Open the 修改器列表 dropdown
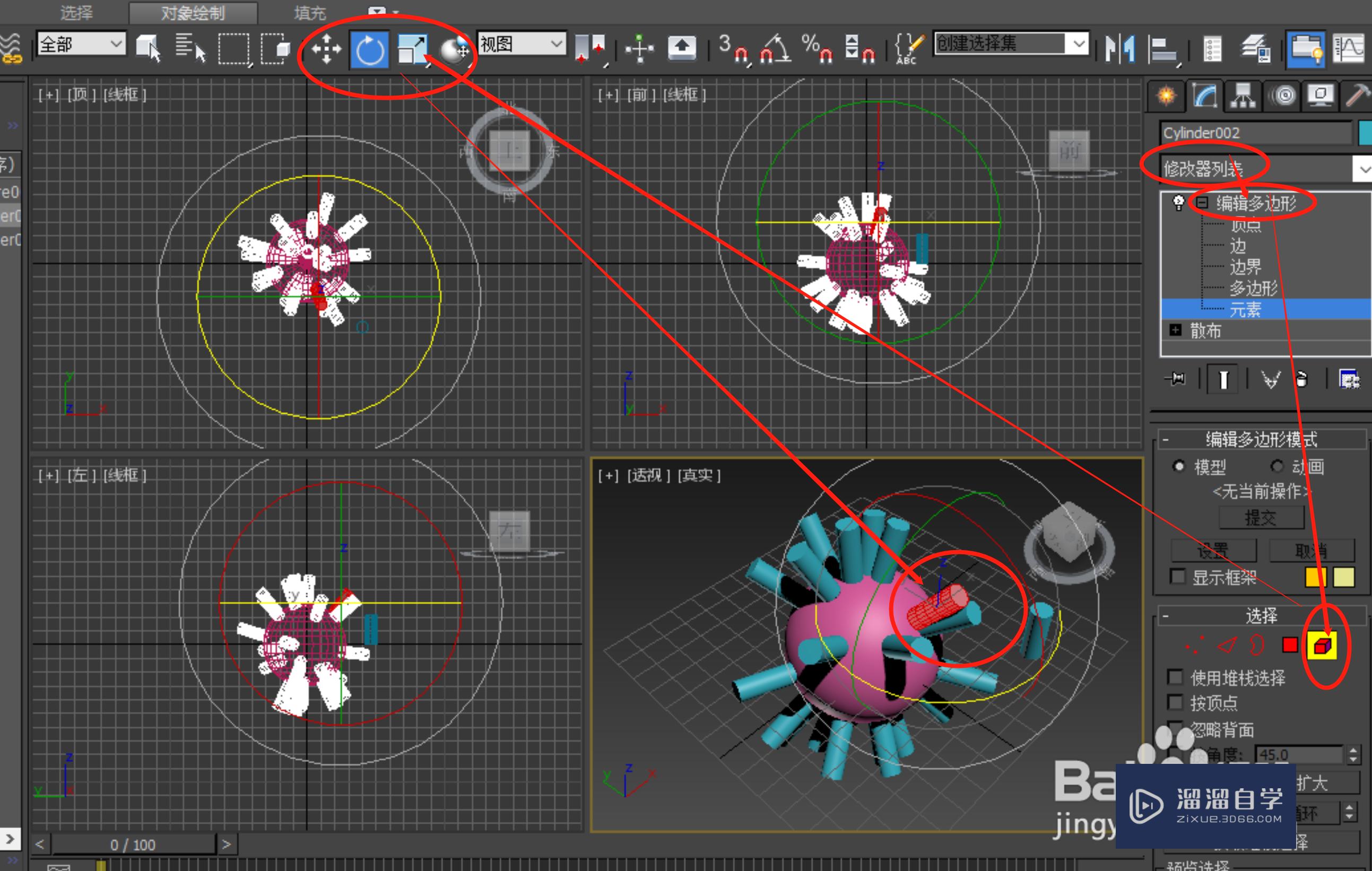The width and height of the screenshot is (1372, 871). click(1266, 169)
